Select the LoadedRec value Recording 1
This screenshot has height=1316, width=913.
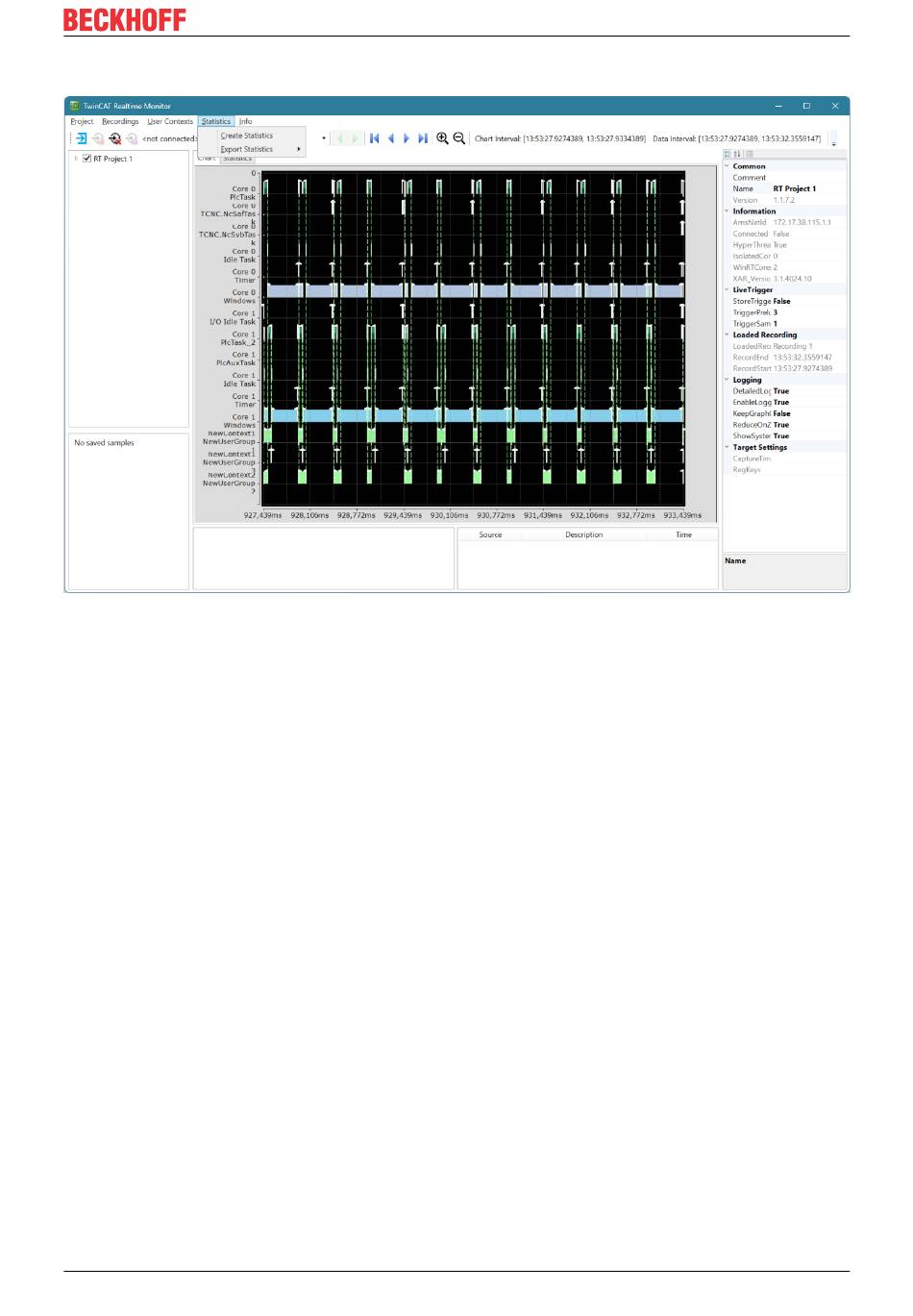[793, 346]
